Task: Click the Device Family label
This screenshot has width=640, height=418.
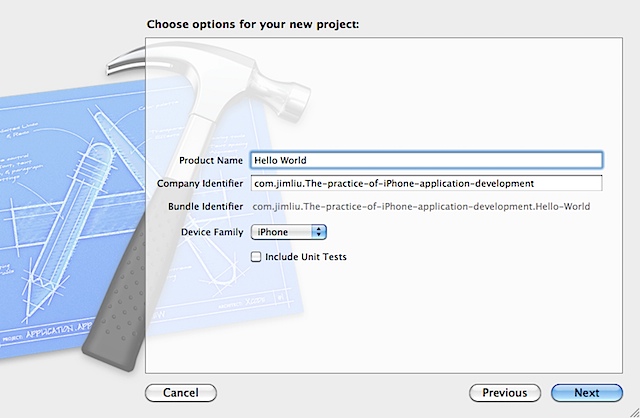Action: 212,232
